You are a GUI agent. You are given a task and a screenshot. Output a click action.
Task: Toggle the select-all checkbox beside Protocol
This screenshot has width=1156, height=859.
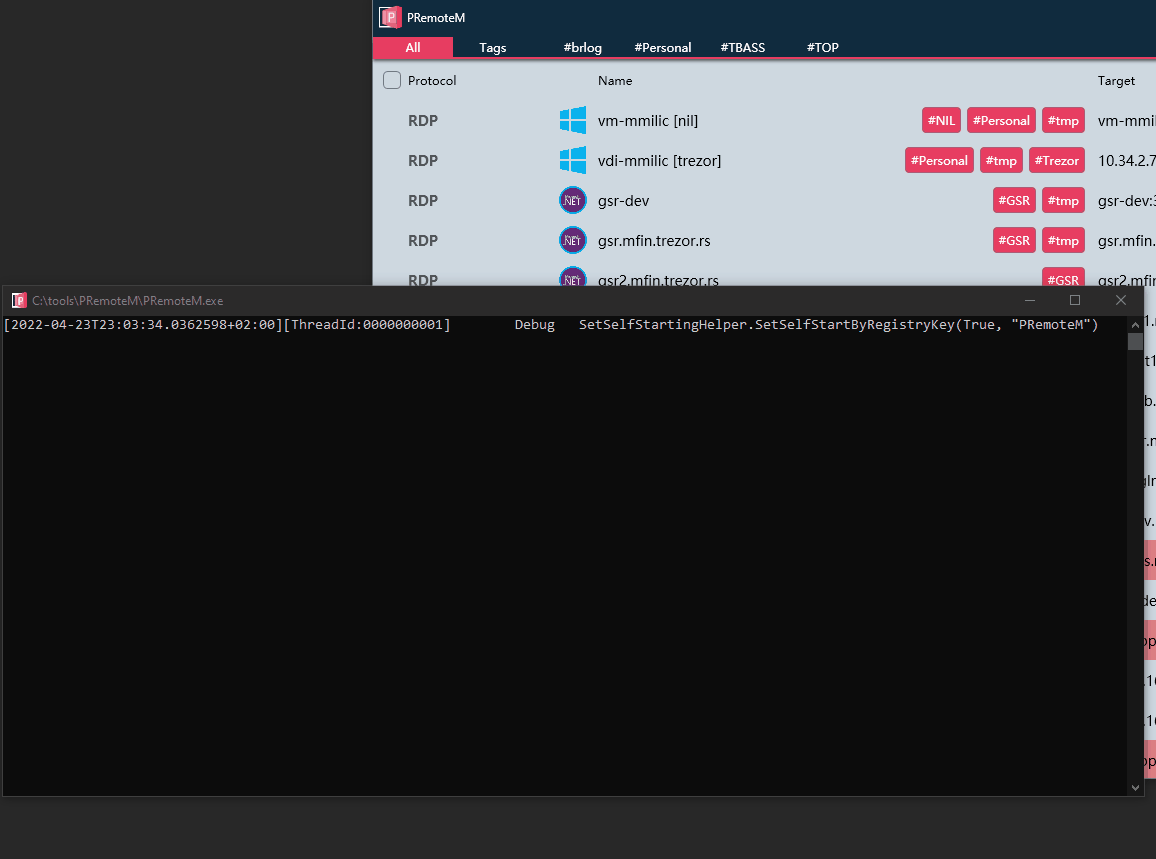(391, 80)
